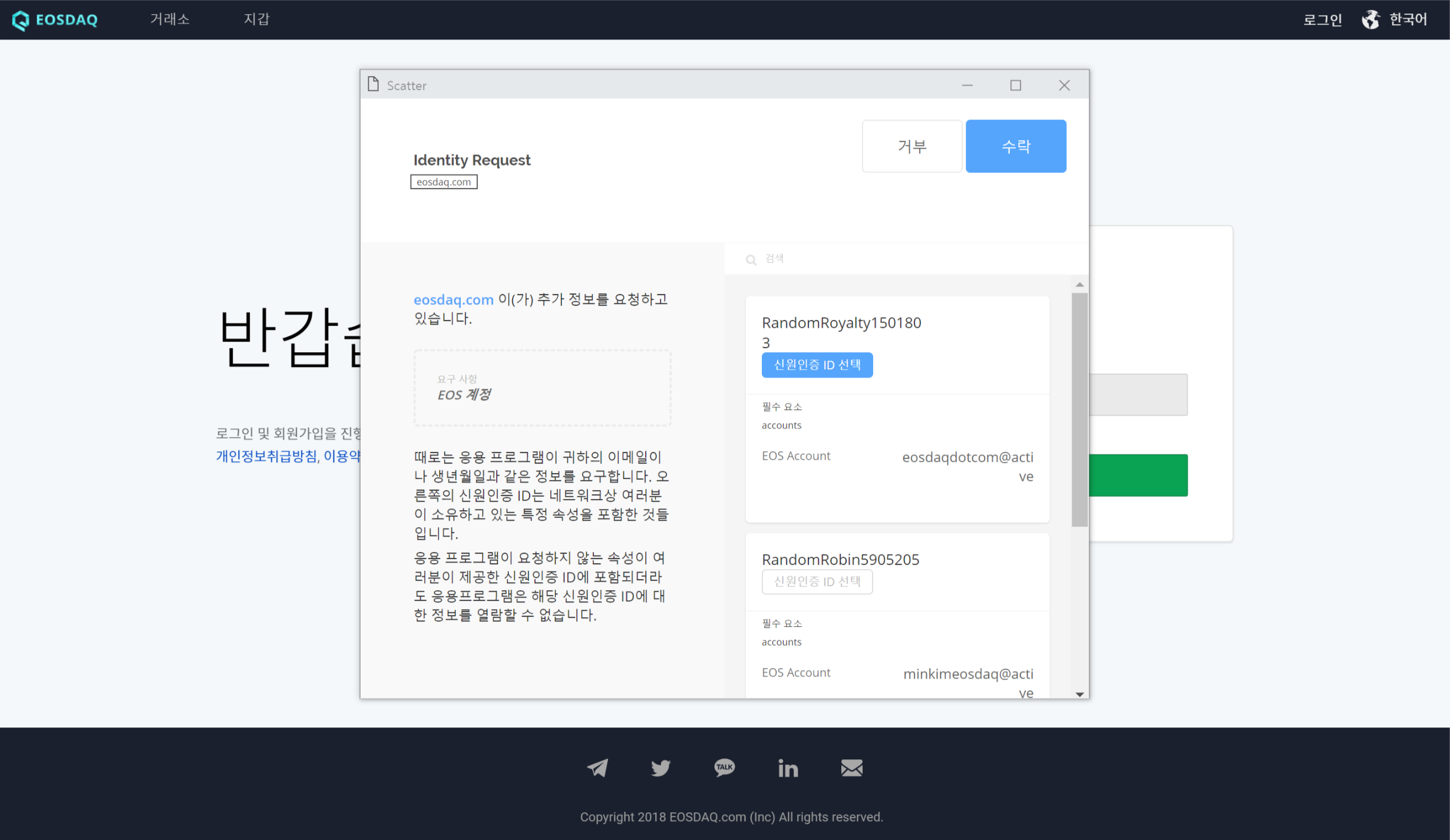This screenshot has width=1450, height=840.
Task: Click the 개인정보취급방침 privacy policy link
Action: coord(266,457)
